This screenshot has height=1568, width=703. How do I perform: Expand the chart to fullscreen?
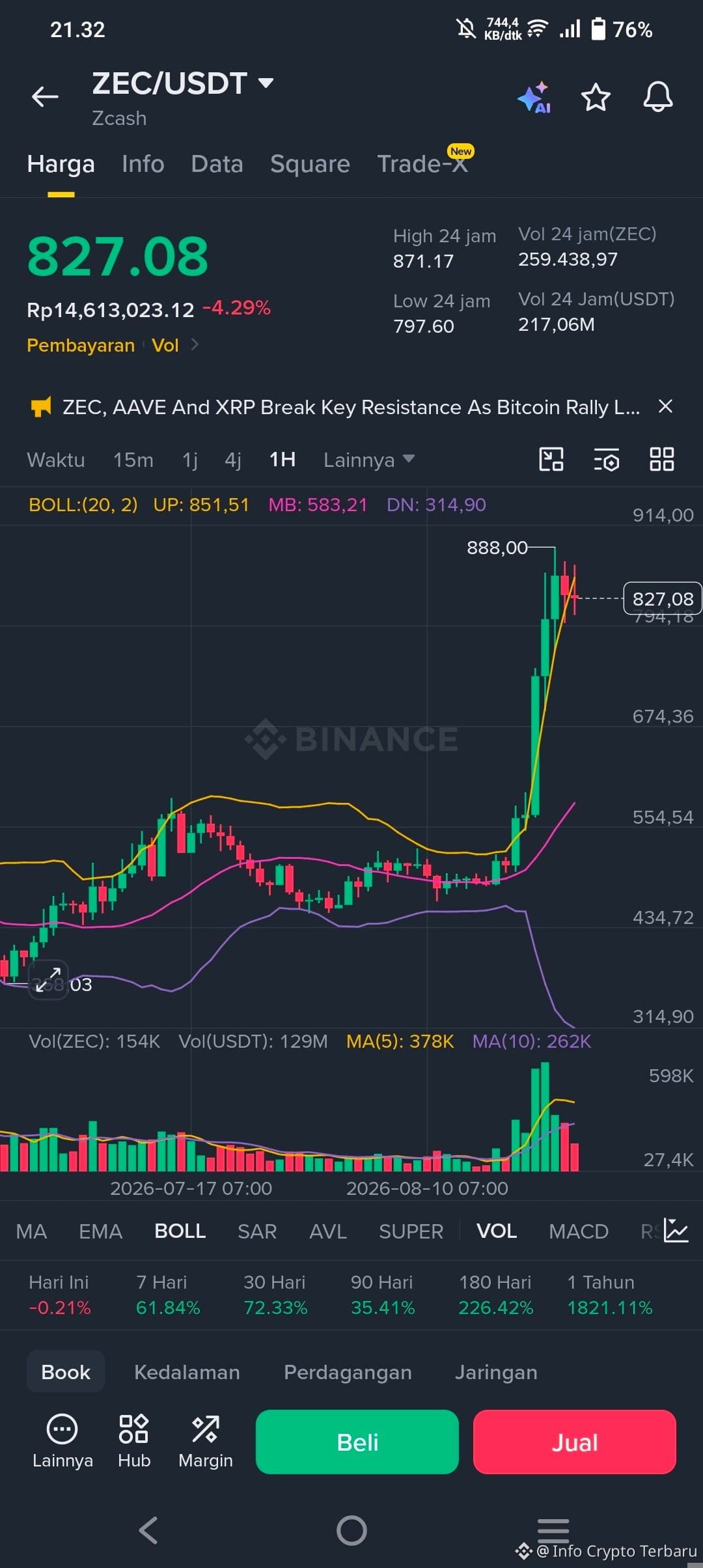(x=48, y=979)
